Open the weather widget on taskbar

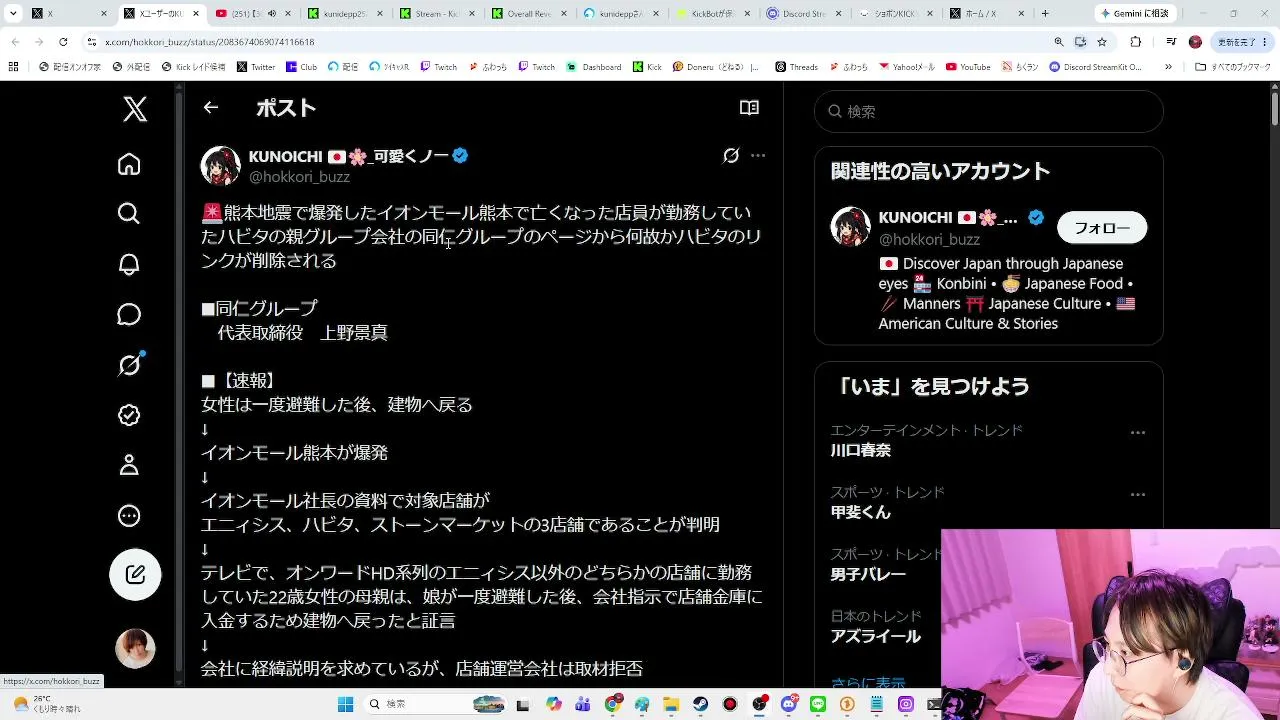point(48,704)
